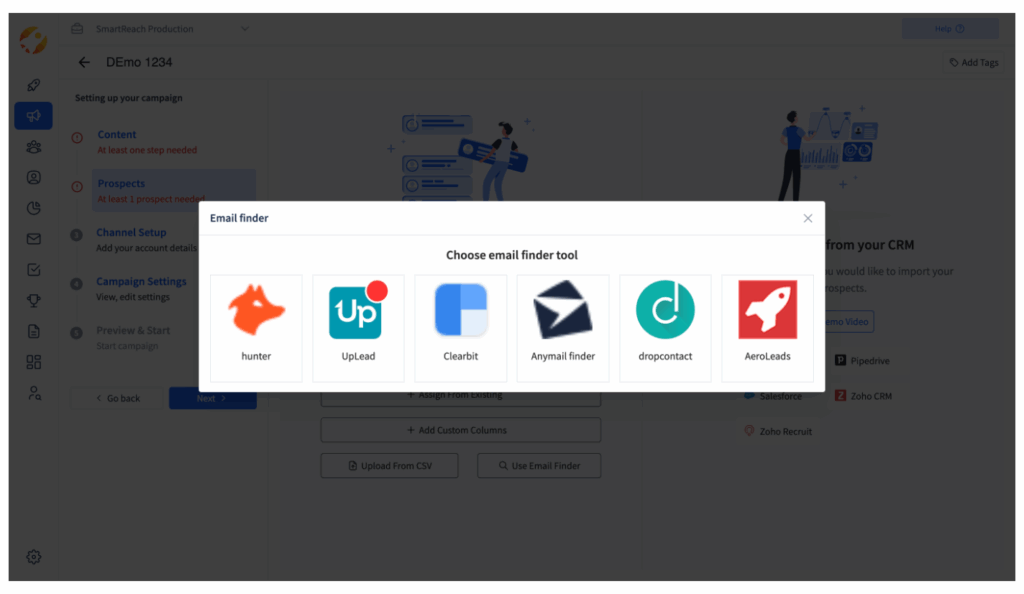Select dropcontact email finder

[665, 328]
